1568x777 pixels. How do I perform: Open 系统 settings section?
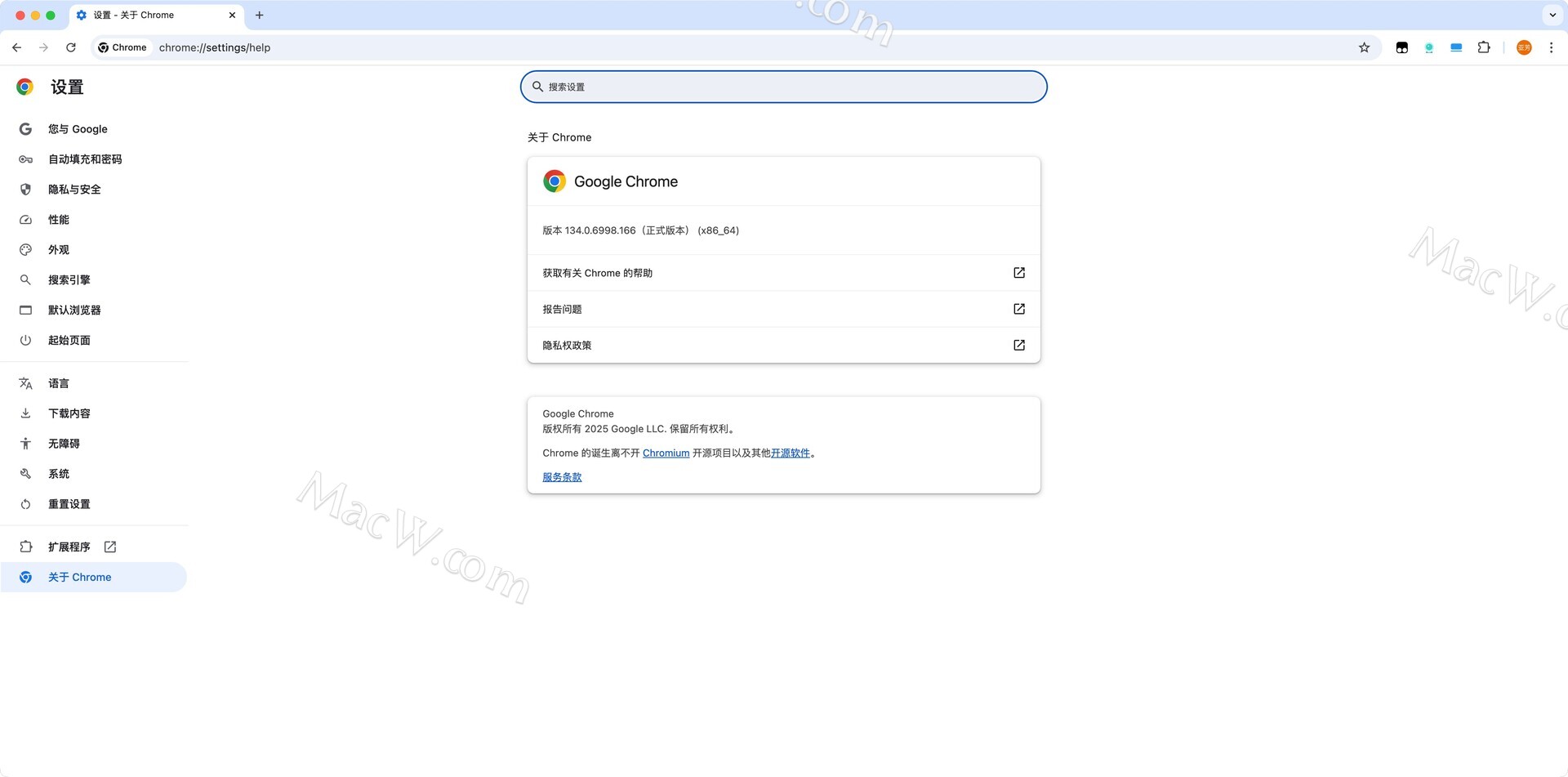(94, 474)
